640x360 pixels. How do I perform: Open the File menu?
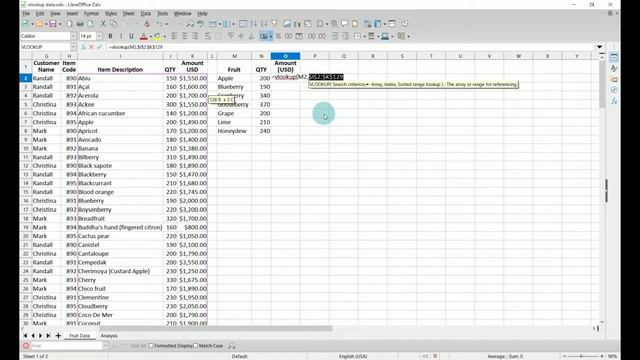pos(26,13)
